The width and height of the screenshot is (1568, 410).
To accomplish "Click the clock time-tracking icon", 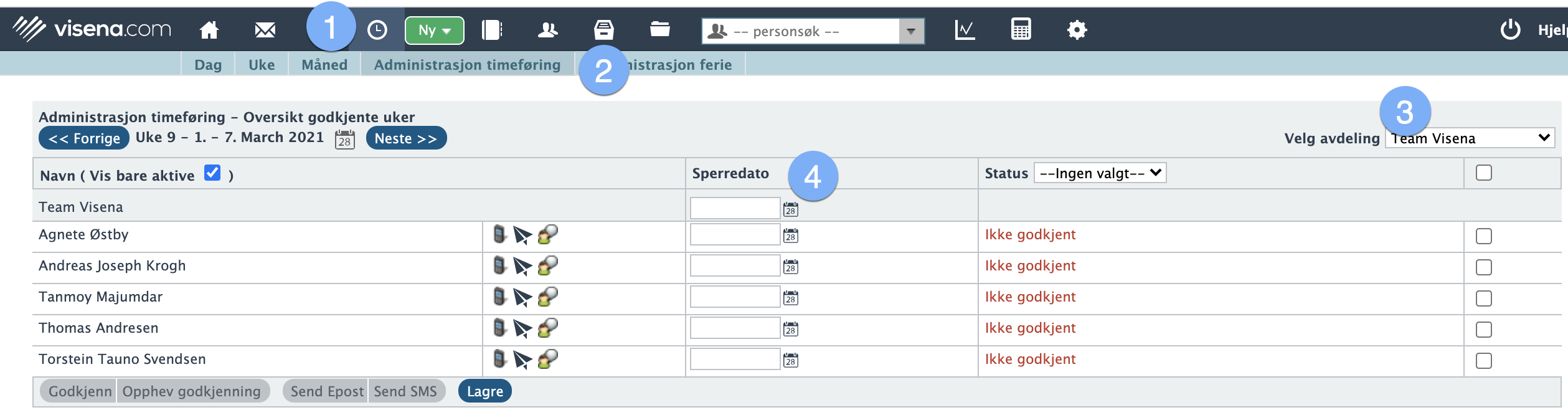I will pyautogui.click(x=377, y=30).
